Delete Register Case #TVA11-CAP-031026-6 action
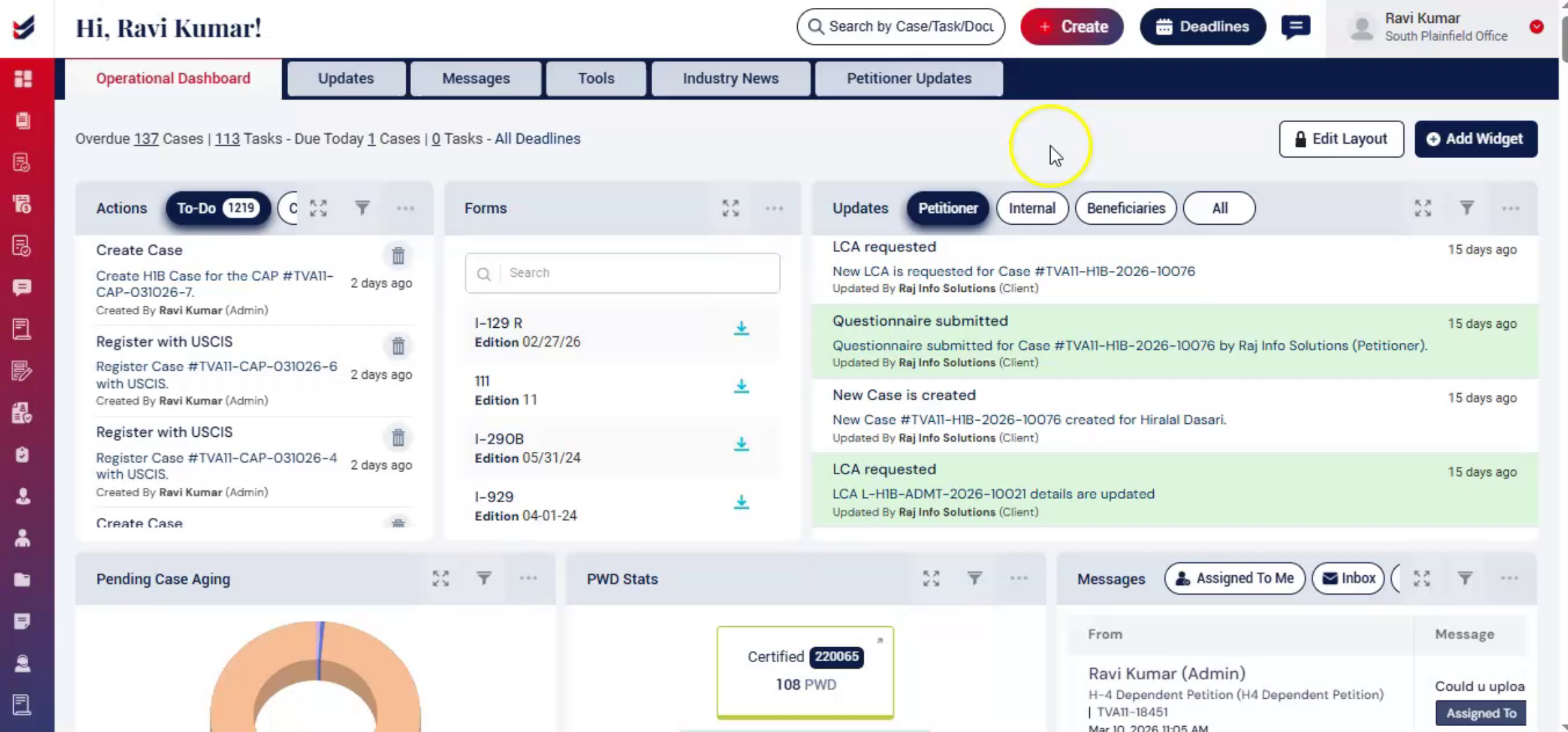The height and width of the screenshot is (732, 1568). pos(398,346)
